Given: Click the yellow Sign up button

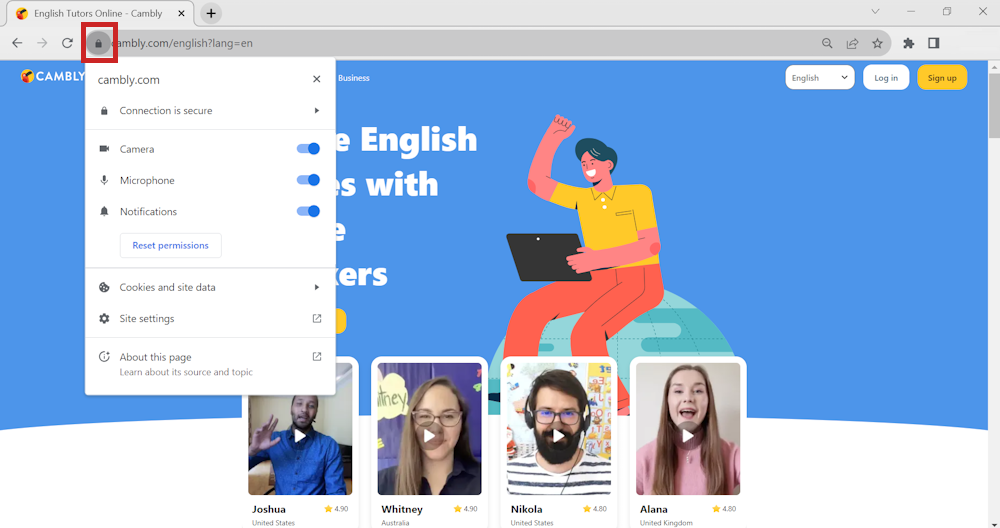Looking at the screenshot, I should pyautogui.click(x=941, y=78).
